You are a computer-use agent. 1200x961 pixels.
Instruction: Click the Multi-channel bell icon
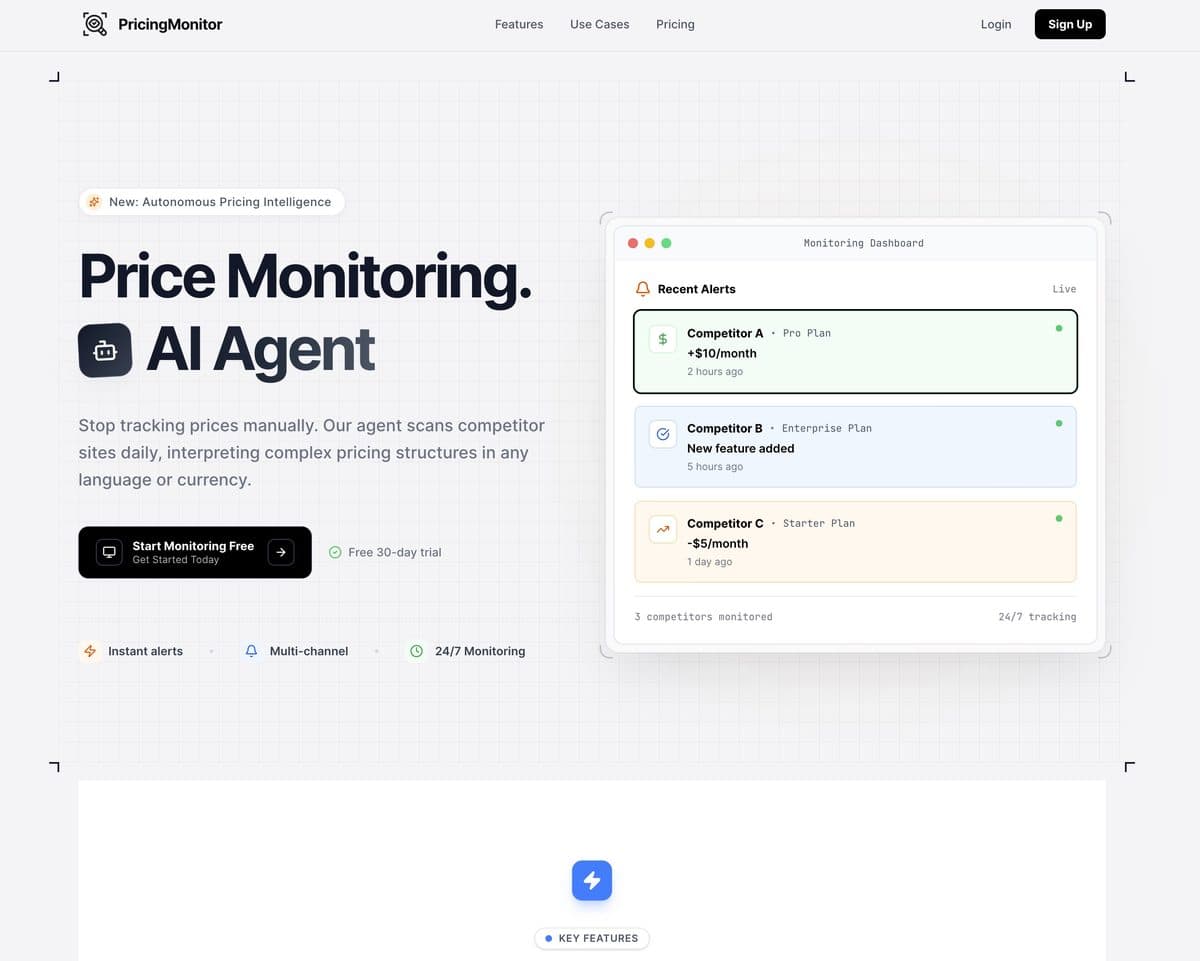[x=251, y=651]
